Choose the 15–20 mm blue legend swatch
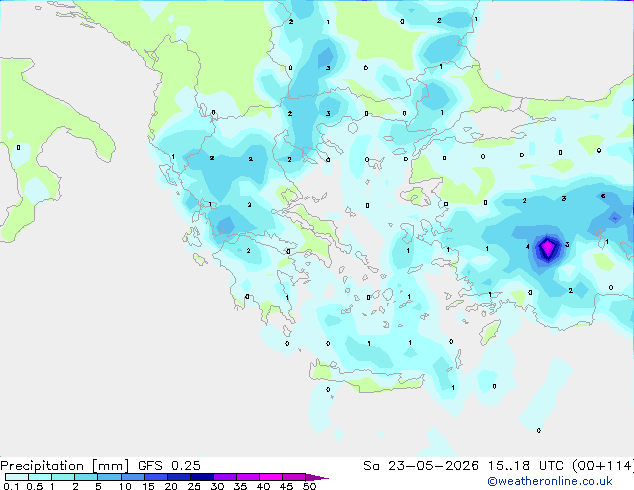Screen dimensions: 634x490 point(155,477)
